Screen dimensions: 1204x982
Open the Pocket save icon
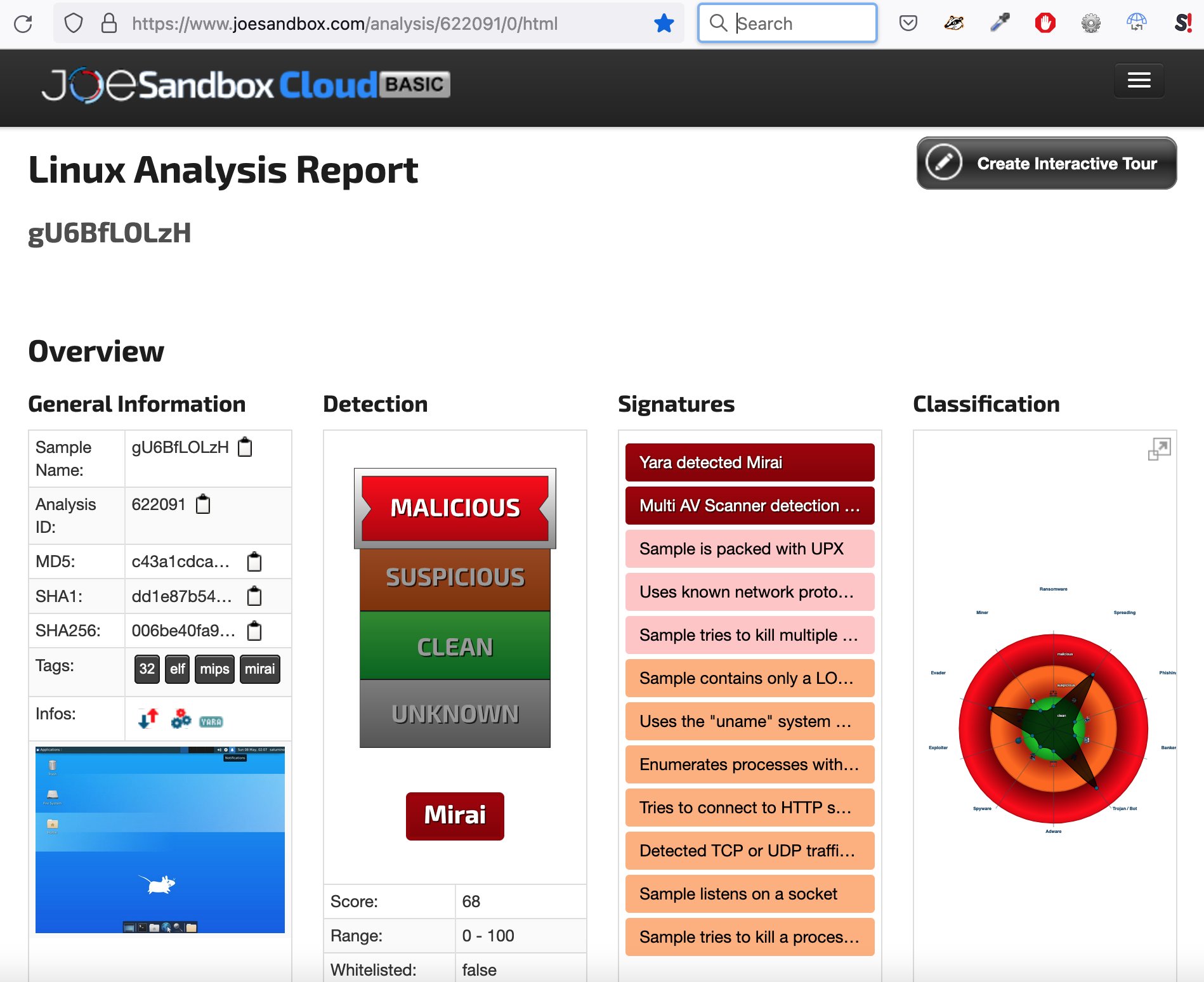pyautogui.click(x=908, y=24)
